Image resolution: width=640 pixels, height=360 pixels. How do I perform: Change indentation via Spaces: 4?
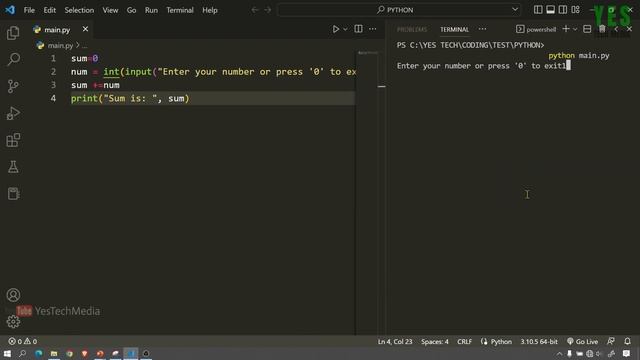click(x=434, y=342)
